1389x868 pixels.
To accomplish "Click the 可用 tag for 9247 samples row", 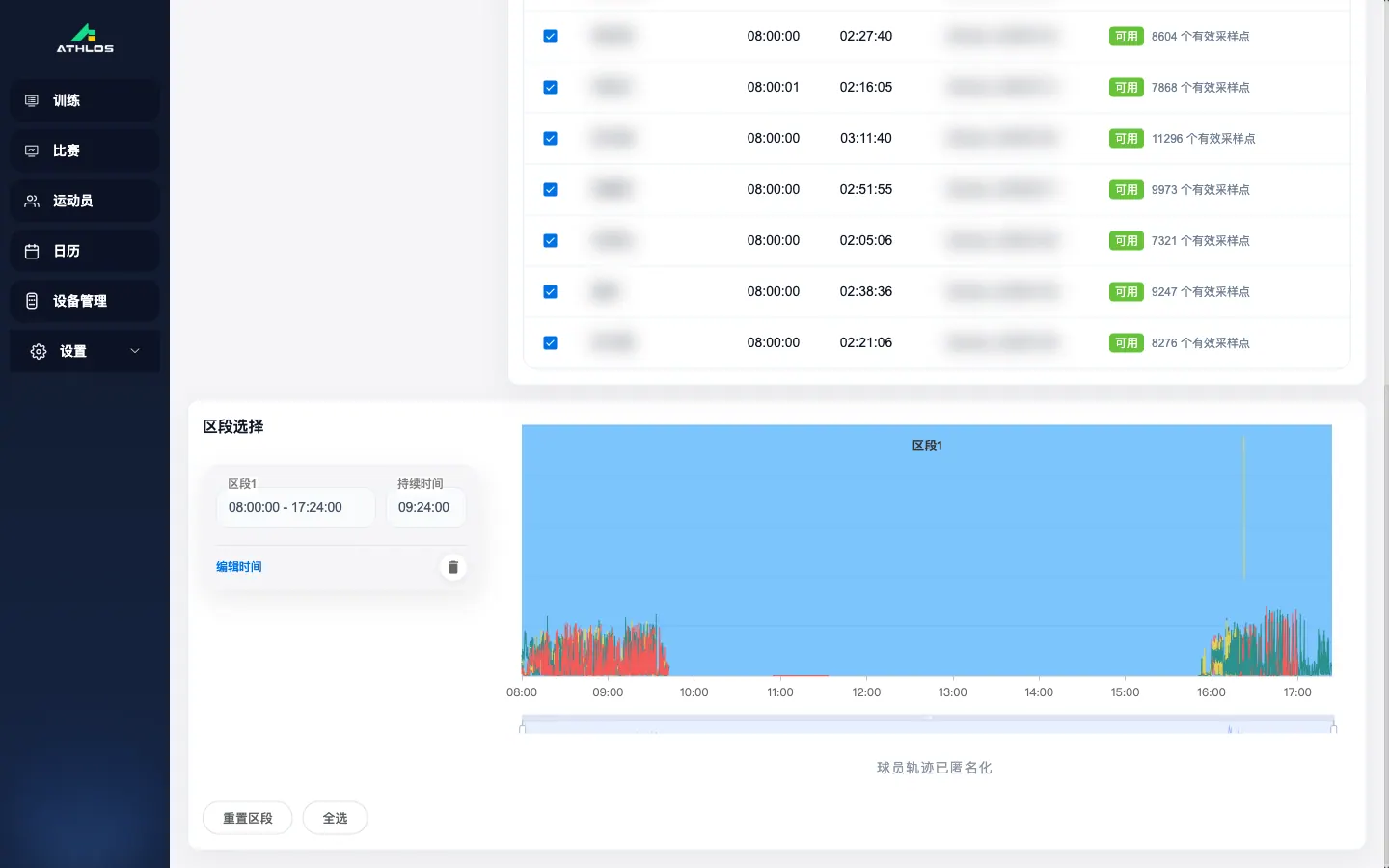I will coord(1126,291).
